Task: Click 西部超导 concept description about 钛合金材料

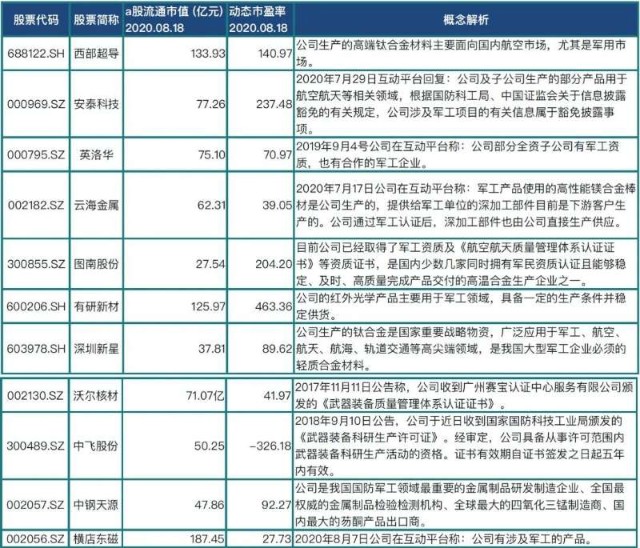Action: (461, 53)
